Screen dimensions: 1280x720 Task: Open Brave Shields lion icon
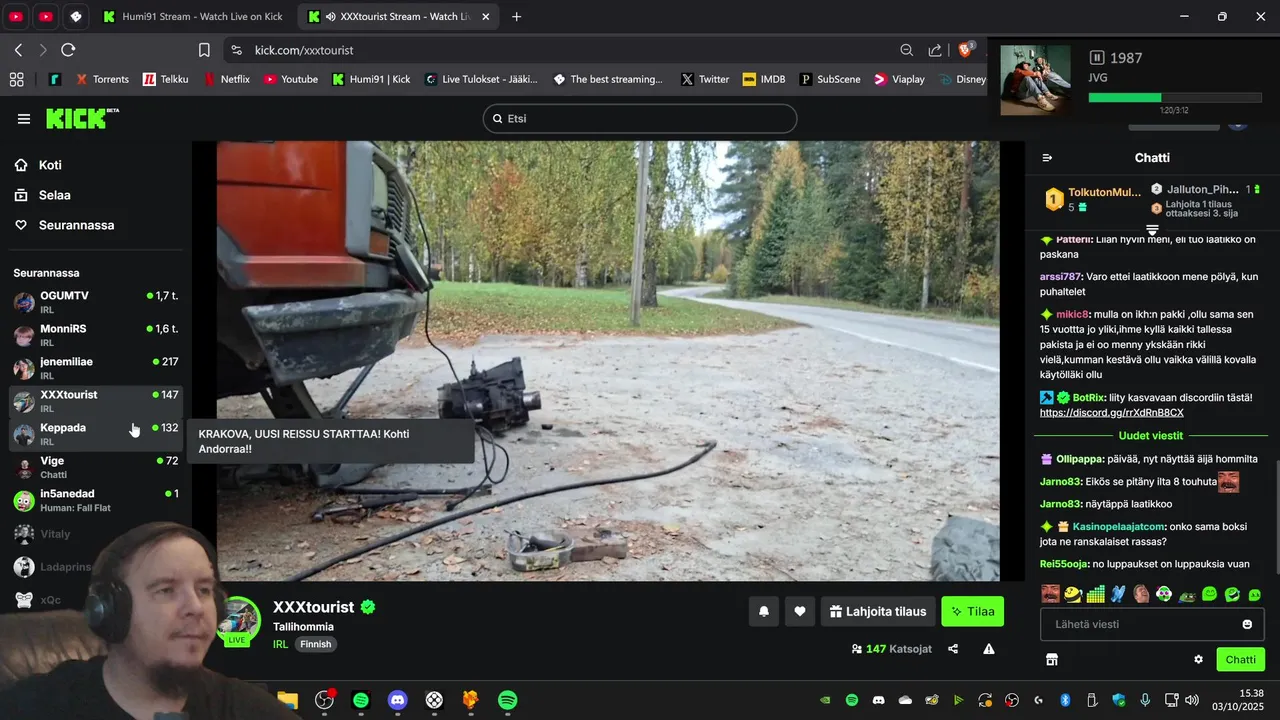(x=965, y=50)
